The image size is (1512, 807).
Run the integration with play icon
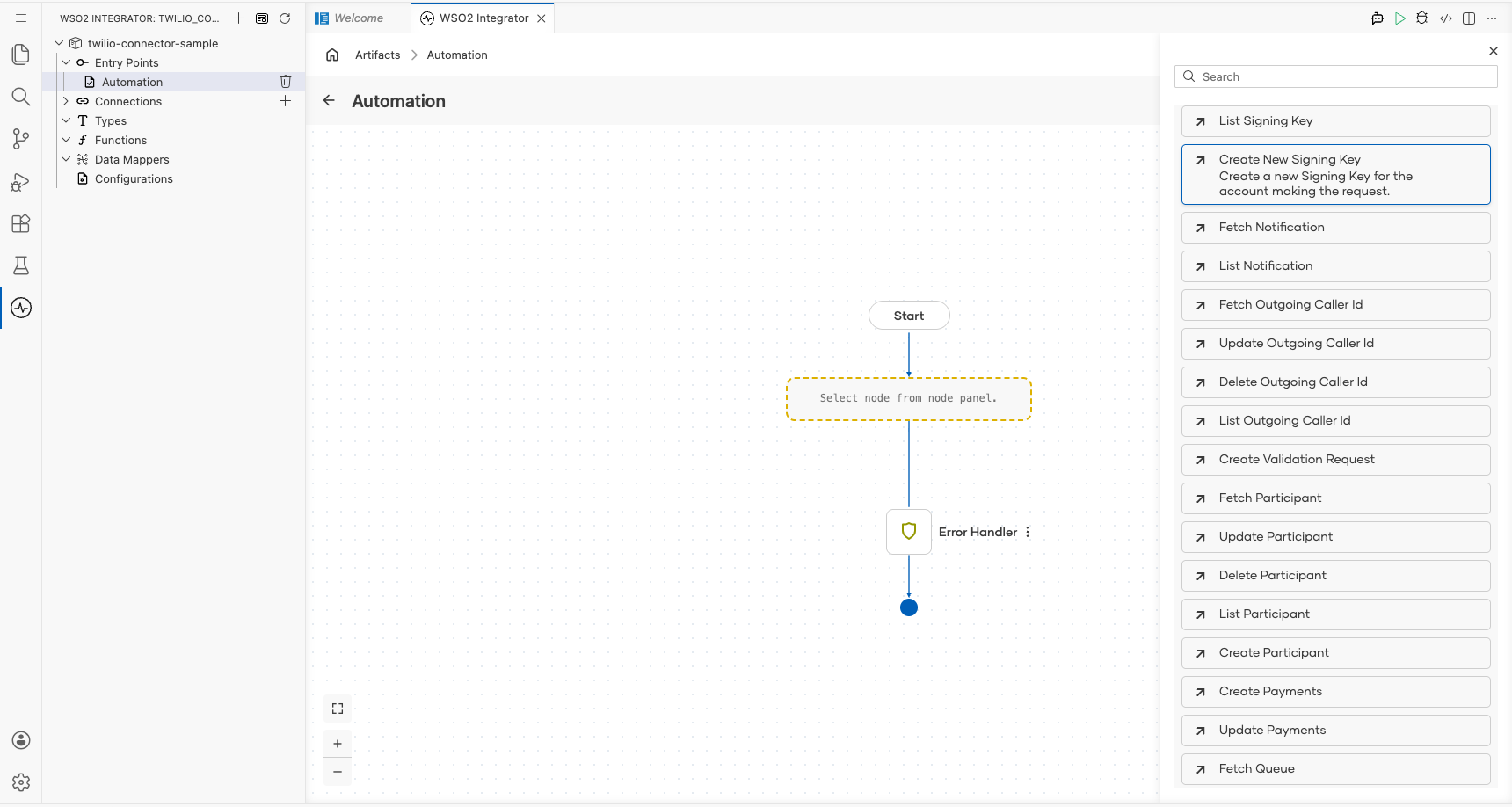pos(1400,18)
